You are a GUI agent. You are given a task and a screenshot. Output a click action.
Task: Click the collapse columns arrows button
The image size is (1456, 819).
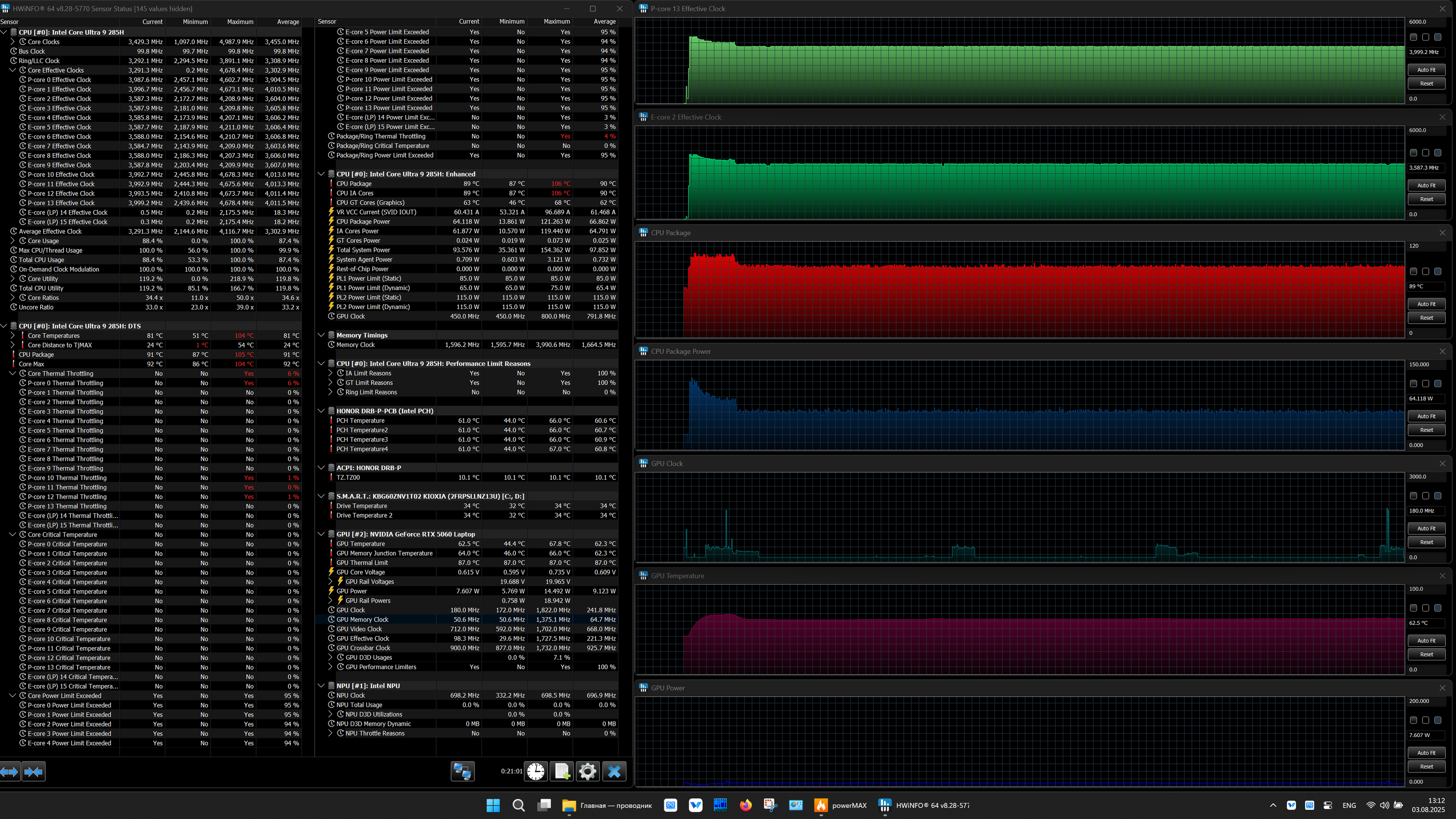pos(33,771)
